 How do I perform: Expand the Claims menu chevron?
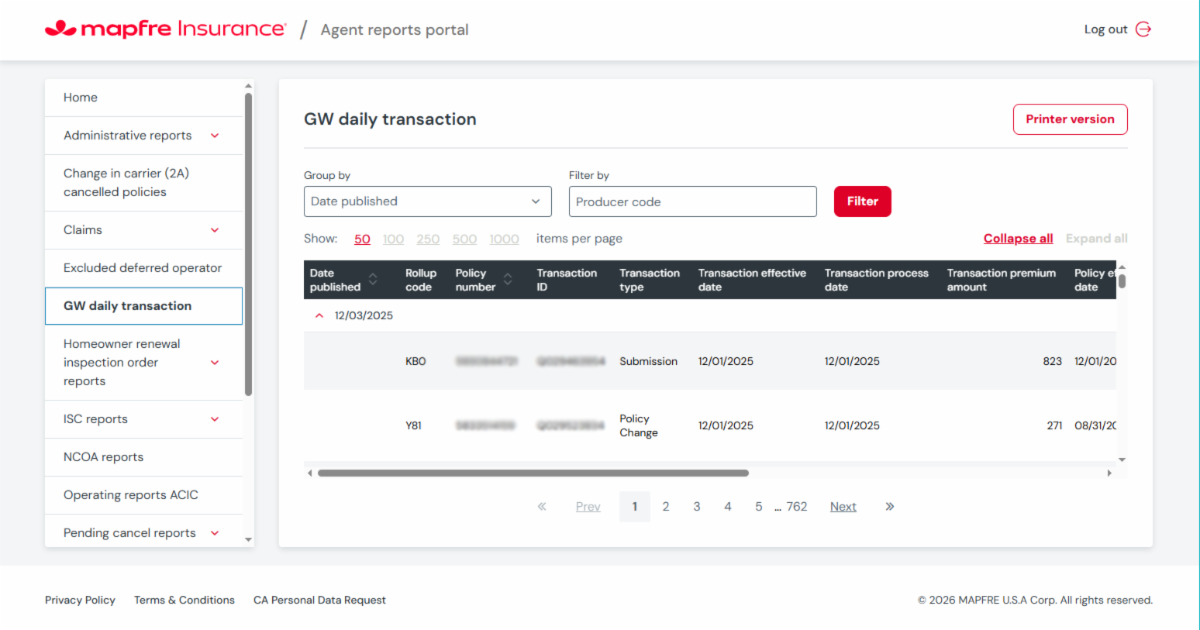point(214,230)
